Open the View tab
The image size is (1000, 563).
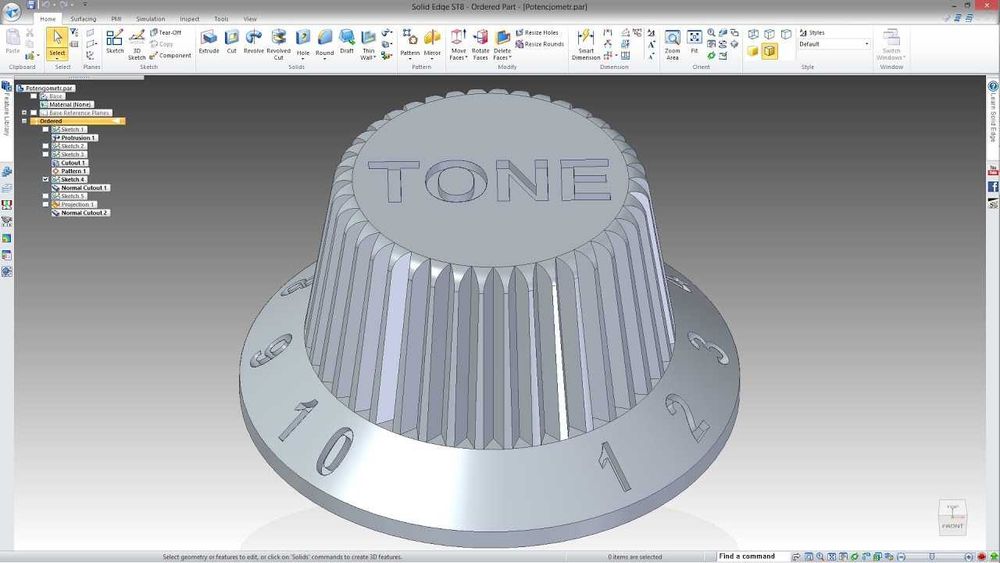[250, 19]
